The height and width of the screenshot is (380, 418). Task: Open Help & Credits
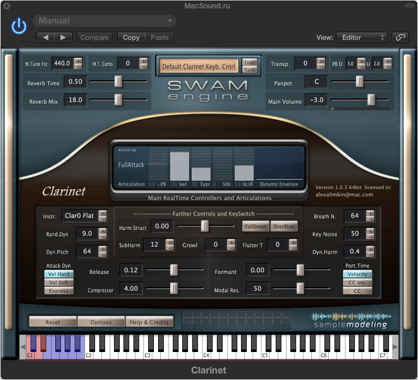(x=149, y=322)
